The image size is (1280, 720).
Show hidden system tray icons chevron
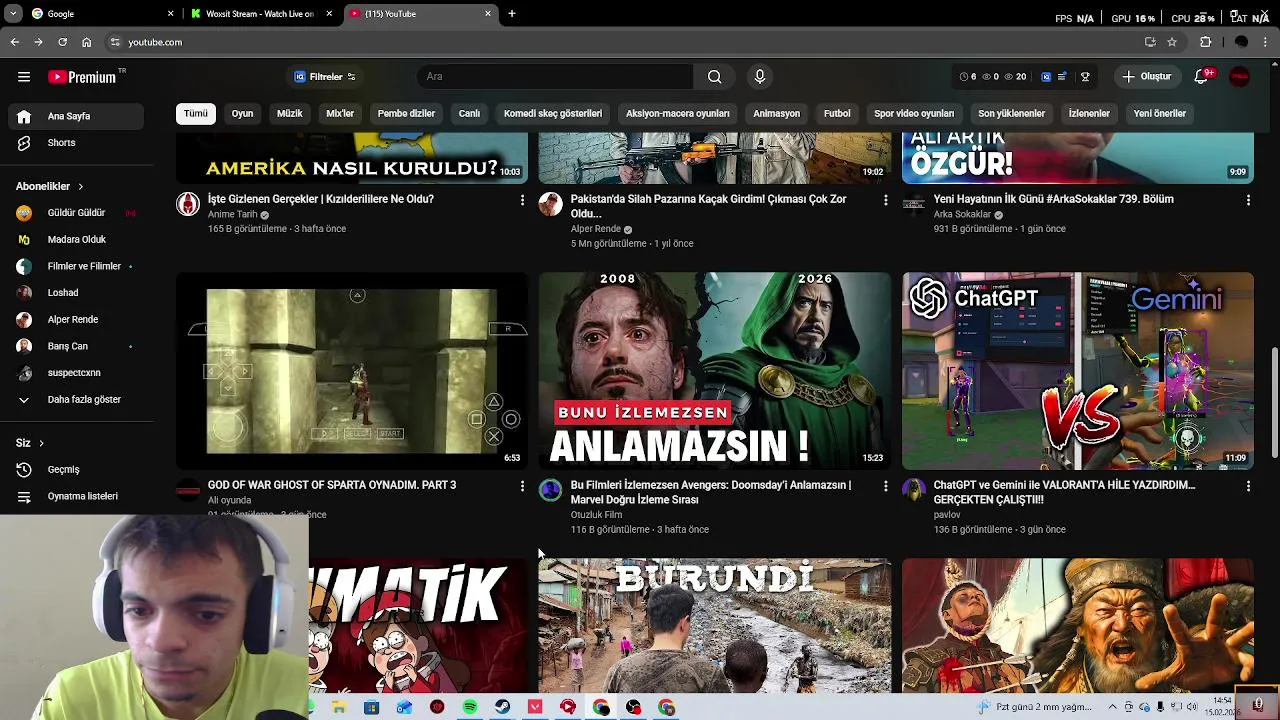point(1112,707)
